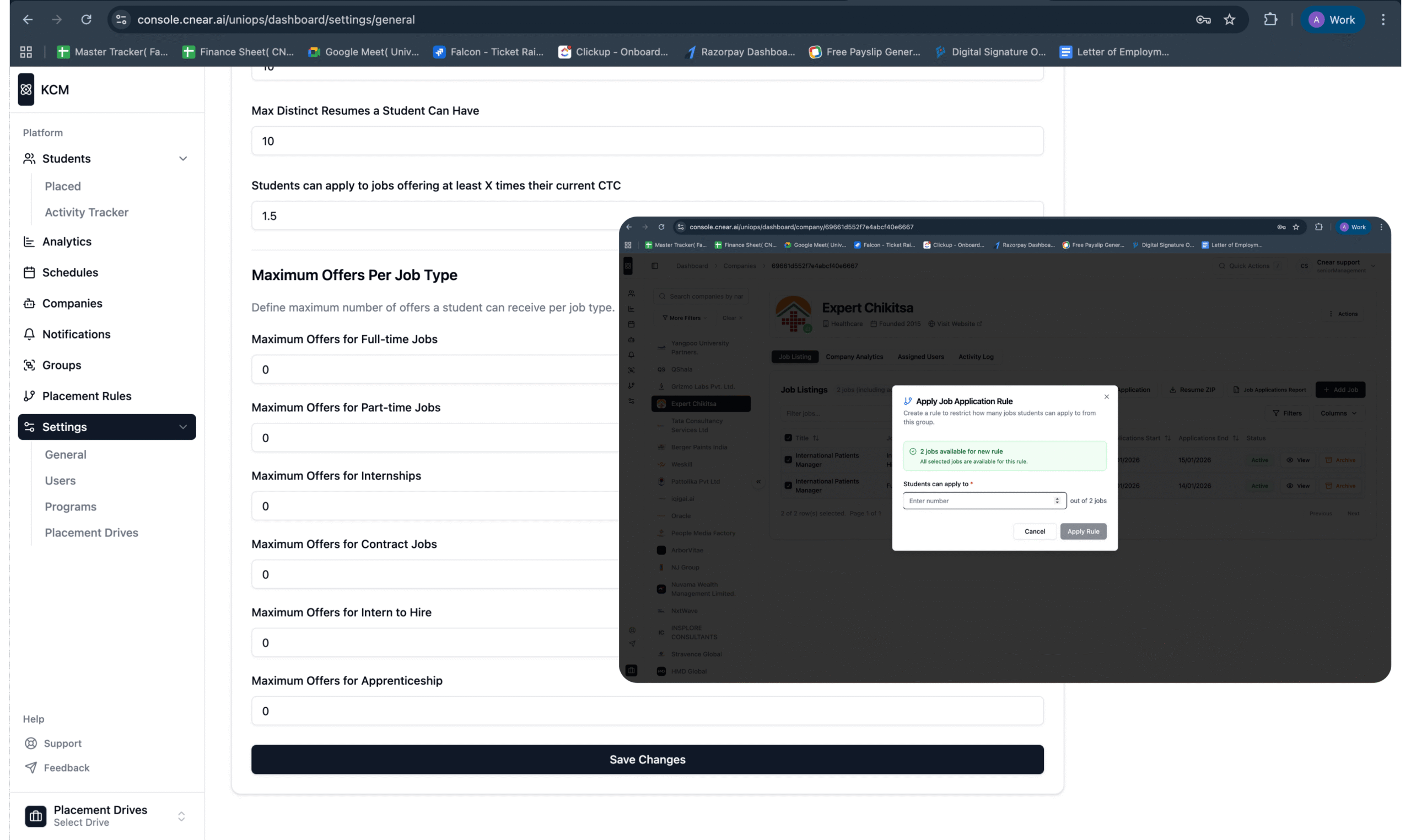Screen dimensions: 1411x840
Task: Click the Notifications bell icon
Action: coord(29,334)
